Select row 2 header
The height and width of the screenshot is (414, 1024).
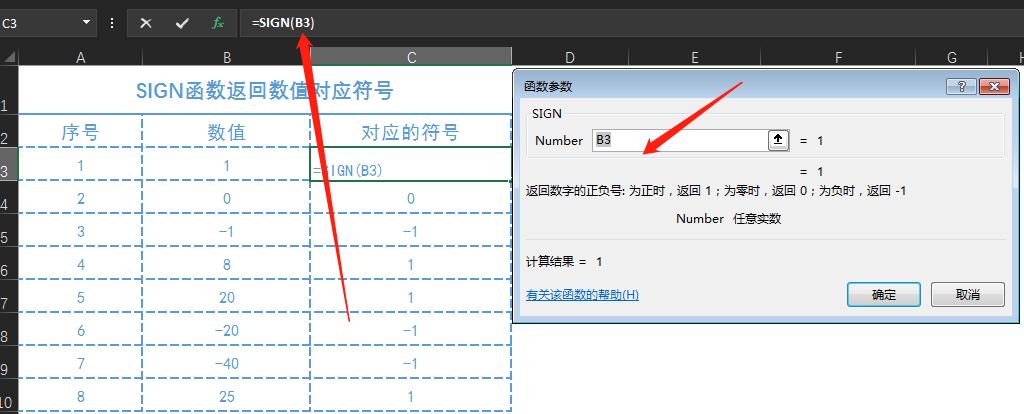(7, 131)
